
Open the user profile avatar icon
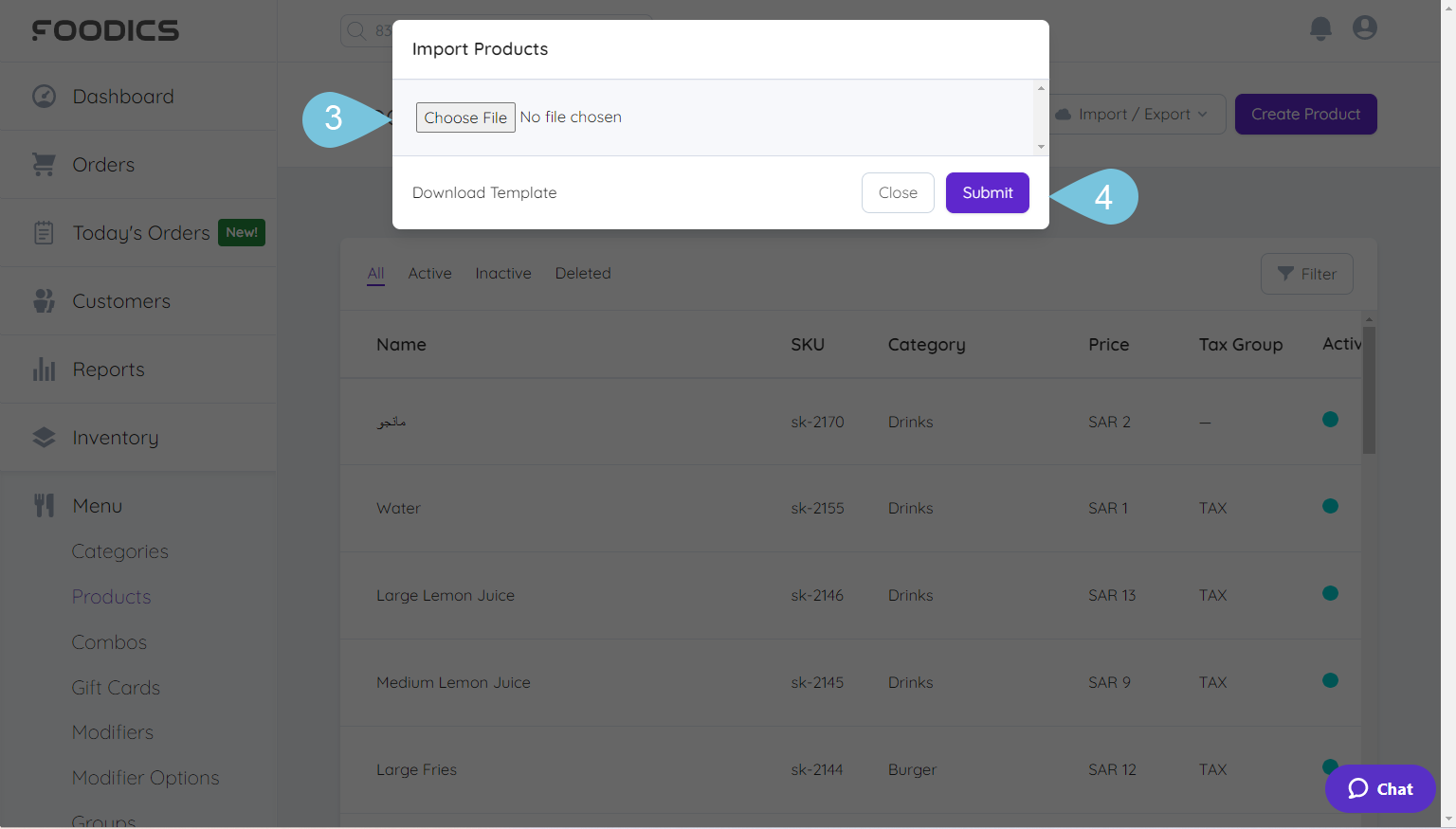coord(1365,28)
